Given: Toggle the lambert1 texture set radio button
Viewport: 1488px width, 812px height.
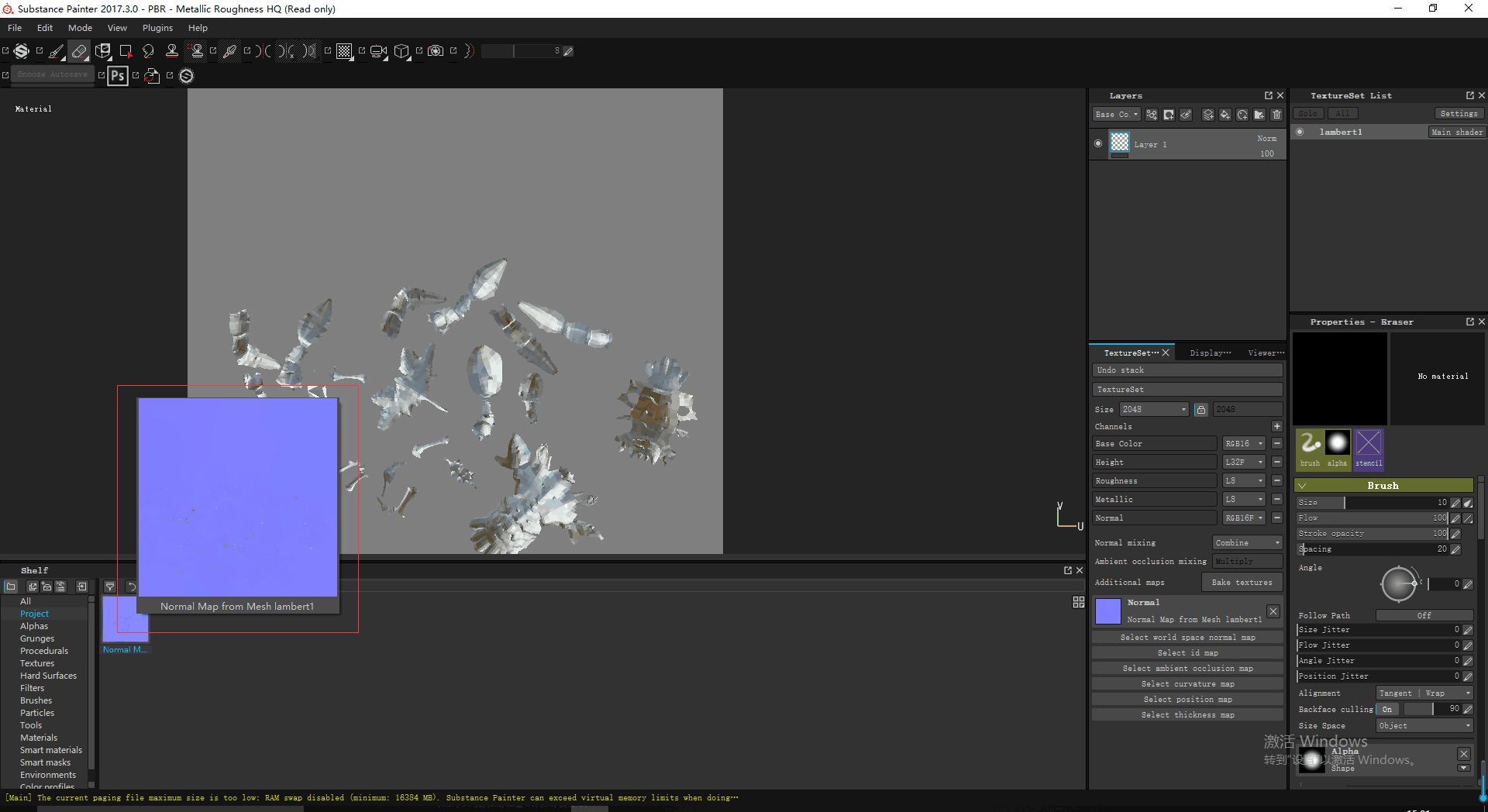Looking at the screenshot, I should click(x=1300, y=132).
